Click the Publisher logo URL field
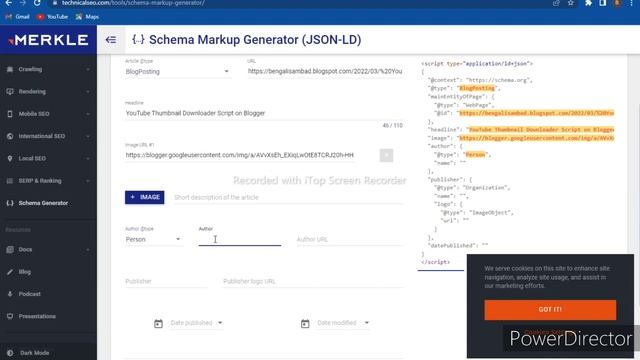Viewport: 640px width, 360px height. tap(313, 281)
